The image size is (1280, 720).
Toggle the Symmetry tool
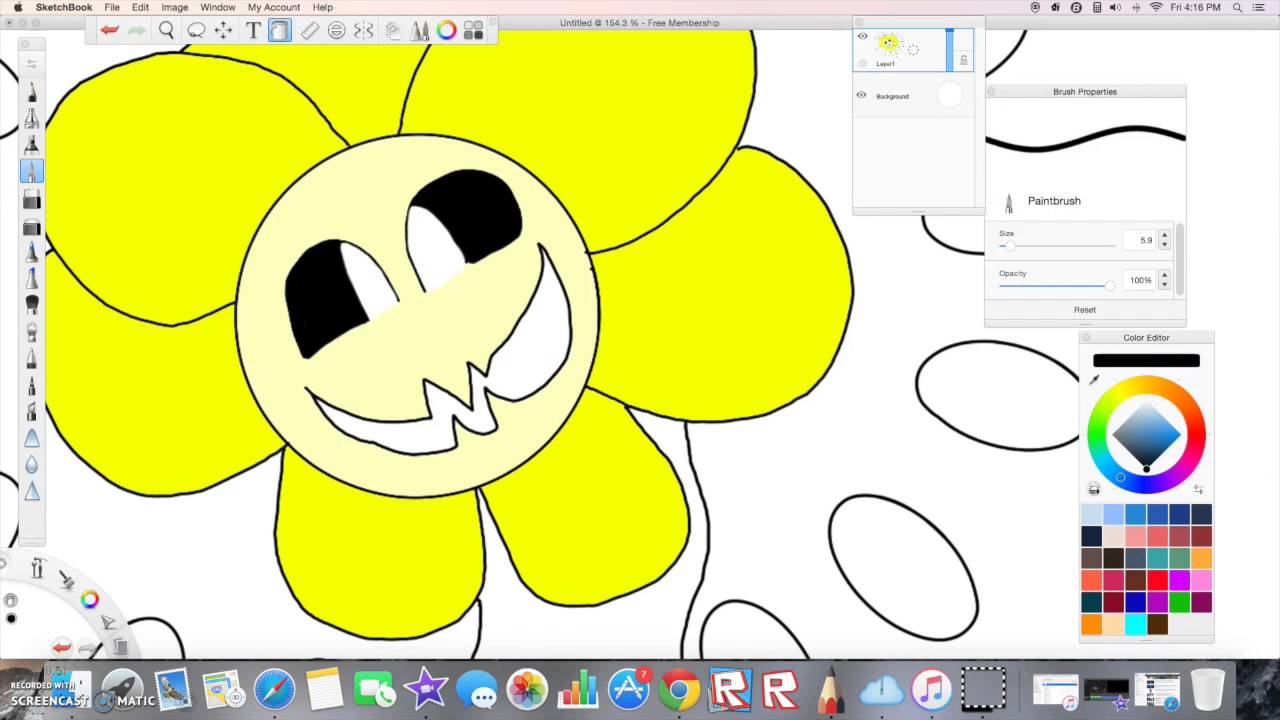(364, 30)
